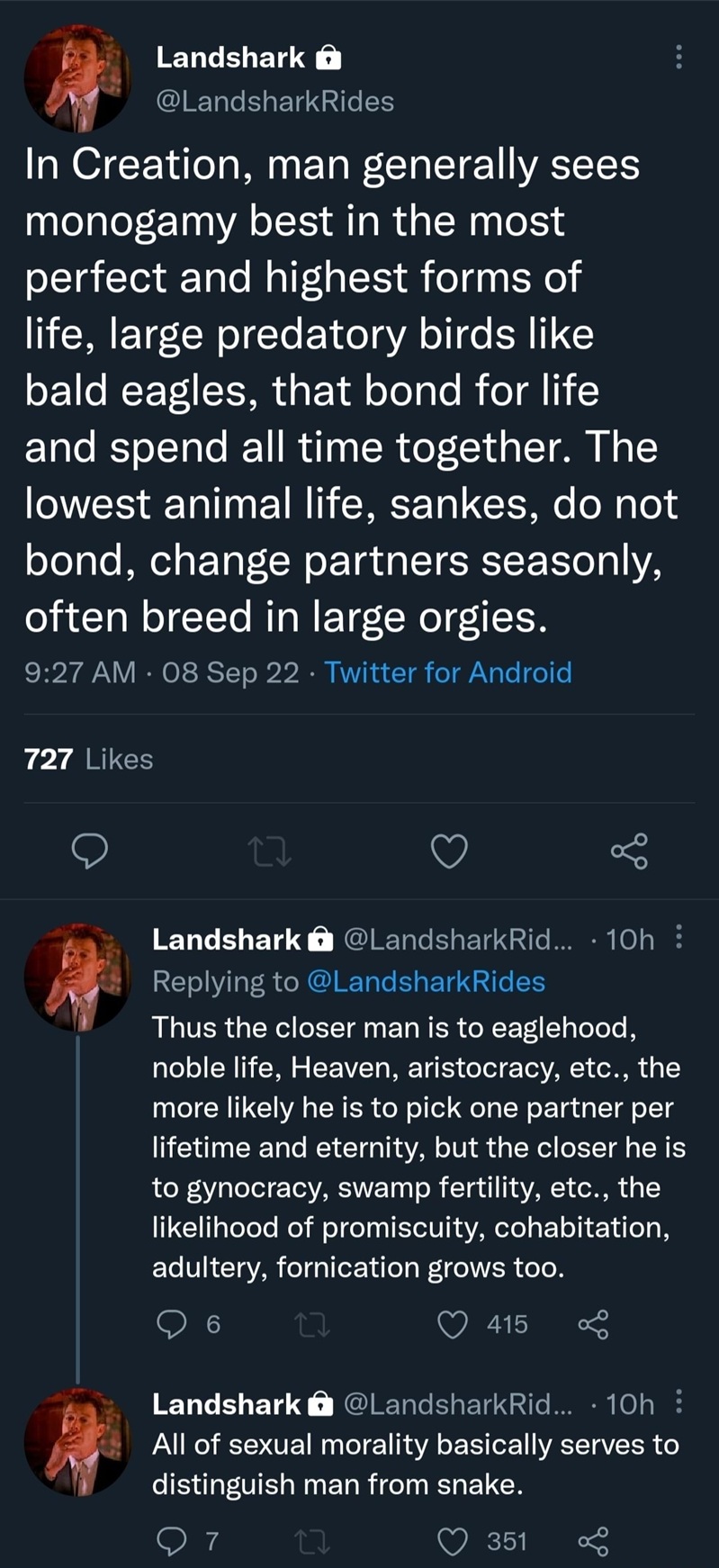Open the three-dot menu on the eaglehood reply

click(679, 938)
